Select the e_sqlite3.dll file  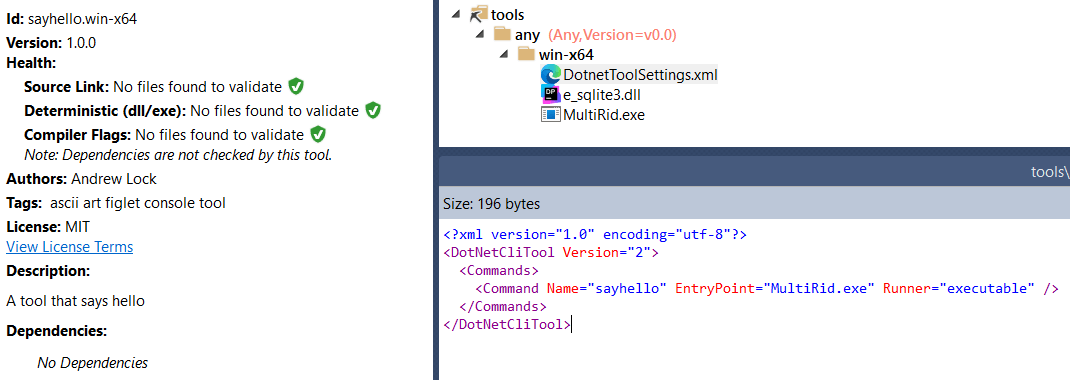click(x=602, y=95)
